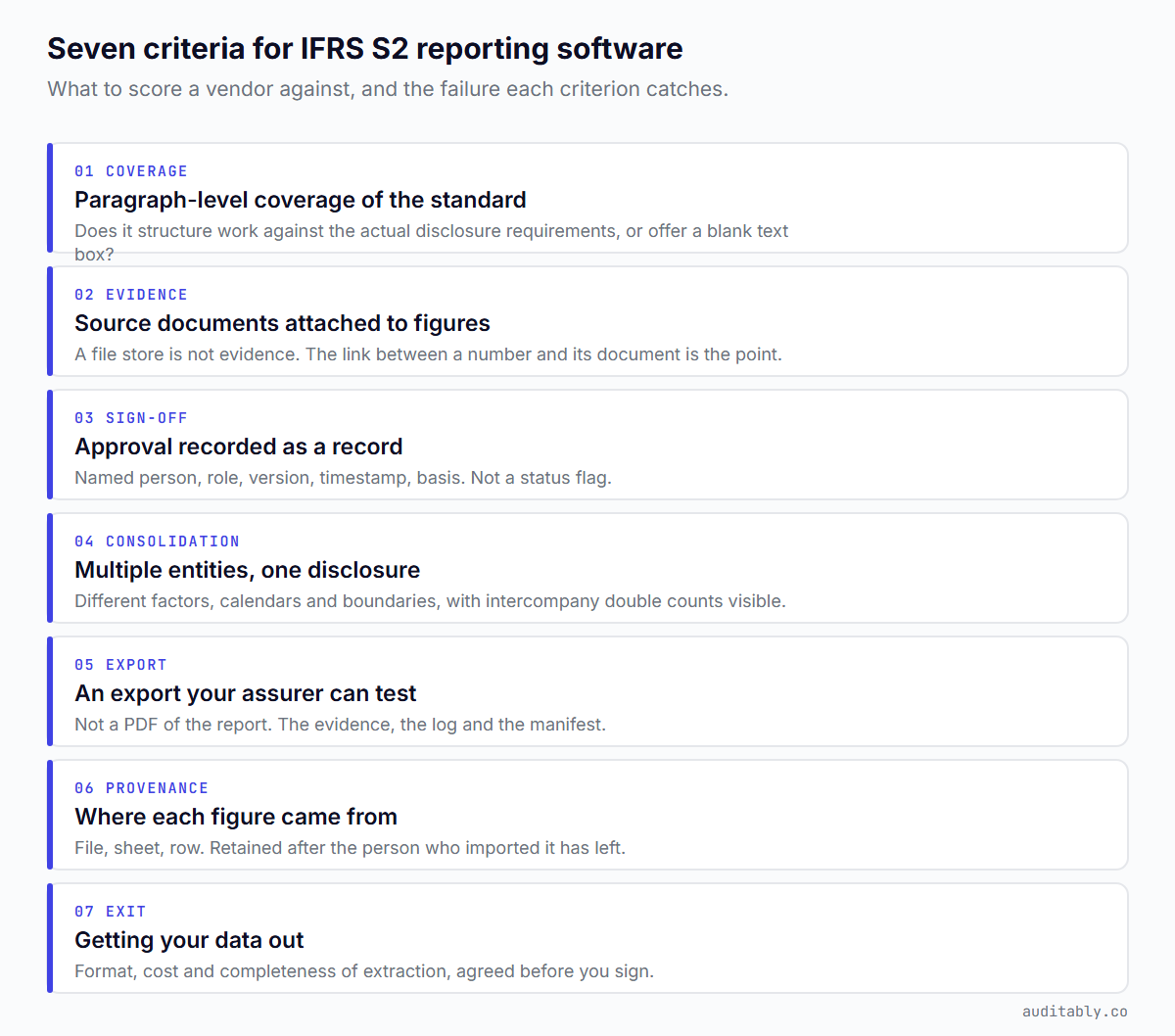This screenshot has width=1175, height=1036.
Task: Click the description starting "Does it structure work against"
Action: click(432, 242)
